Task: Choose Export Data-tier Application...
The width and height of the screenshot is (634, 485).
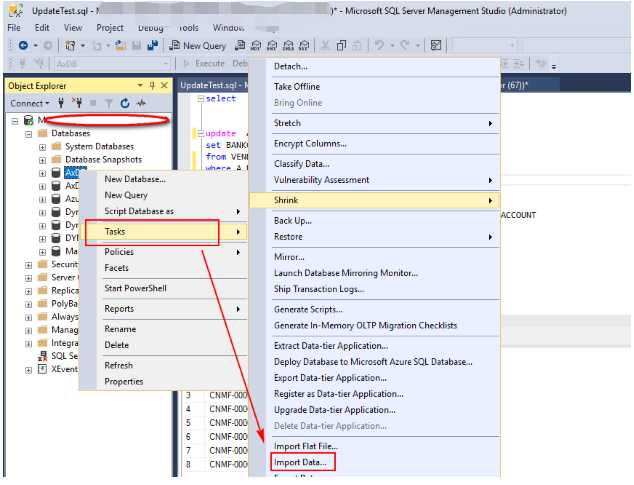Action: click(x=330, y=378)
